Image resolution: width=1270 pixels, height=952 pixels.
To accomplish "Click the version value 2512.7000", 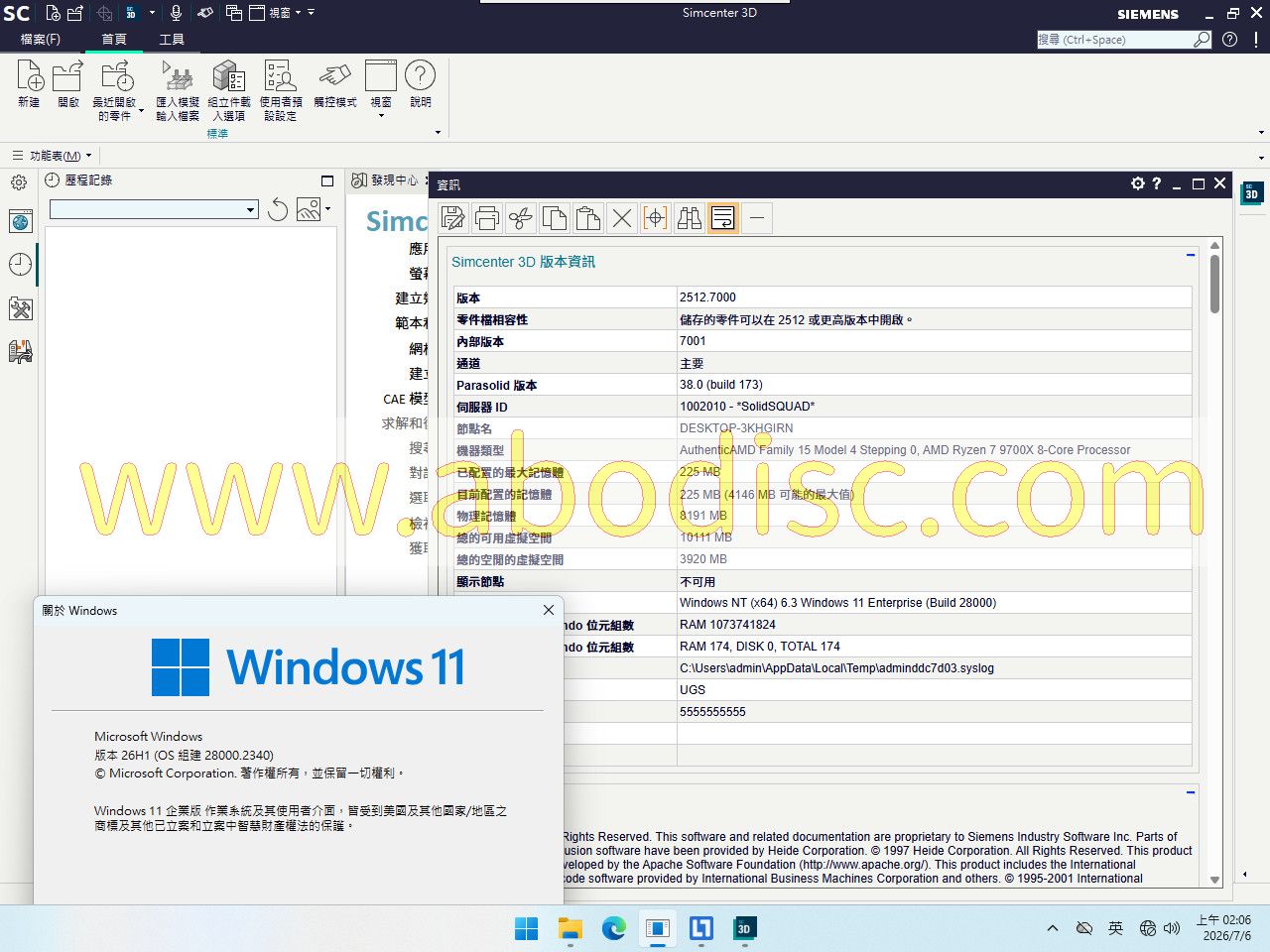I will pyautogui.click(x=707, y=297).
